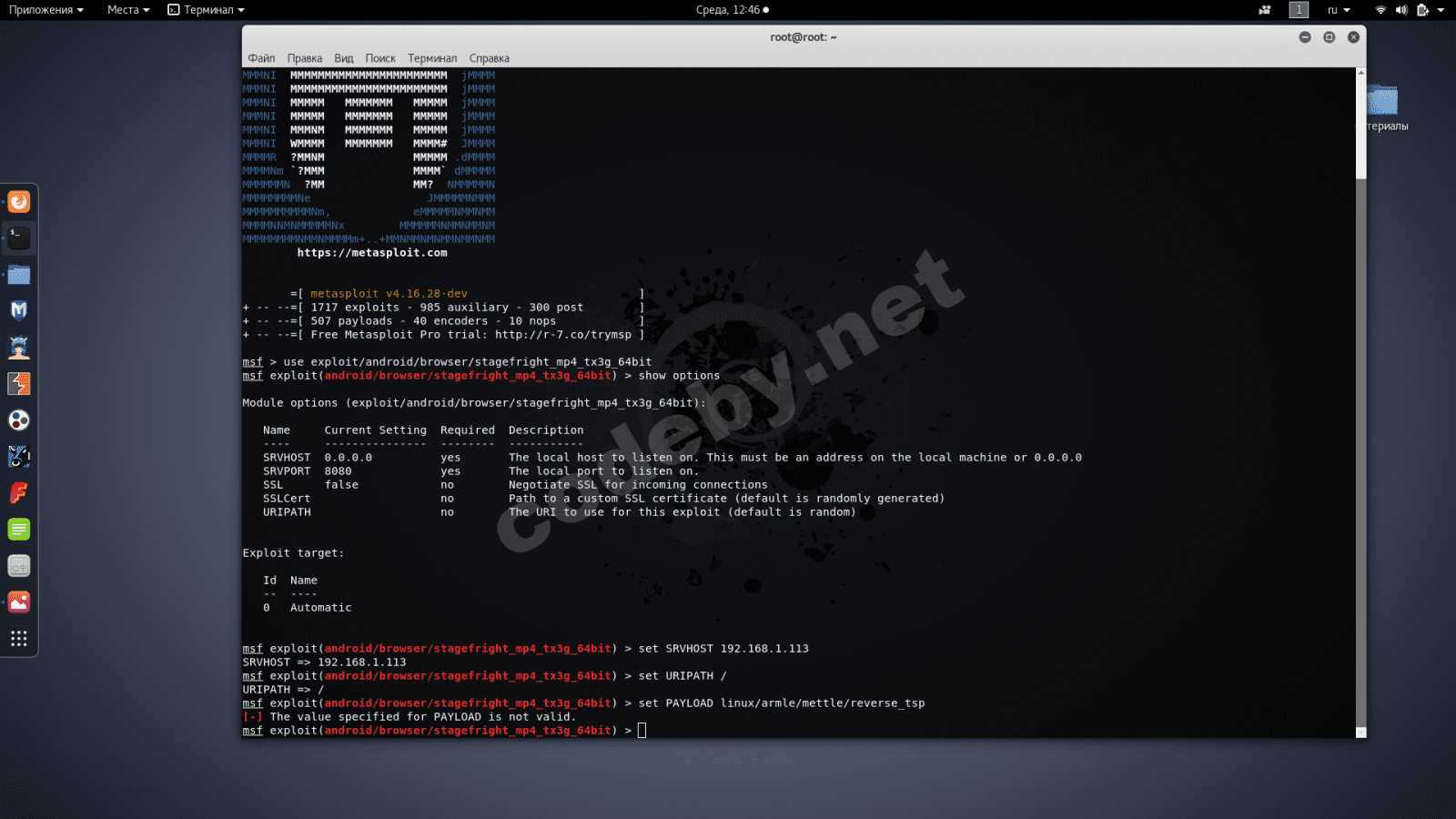Click the workspace 1 indicator in top bar

coord(1299,10)
